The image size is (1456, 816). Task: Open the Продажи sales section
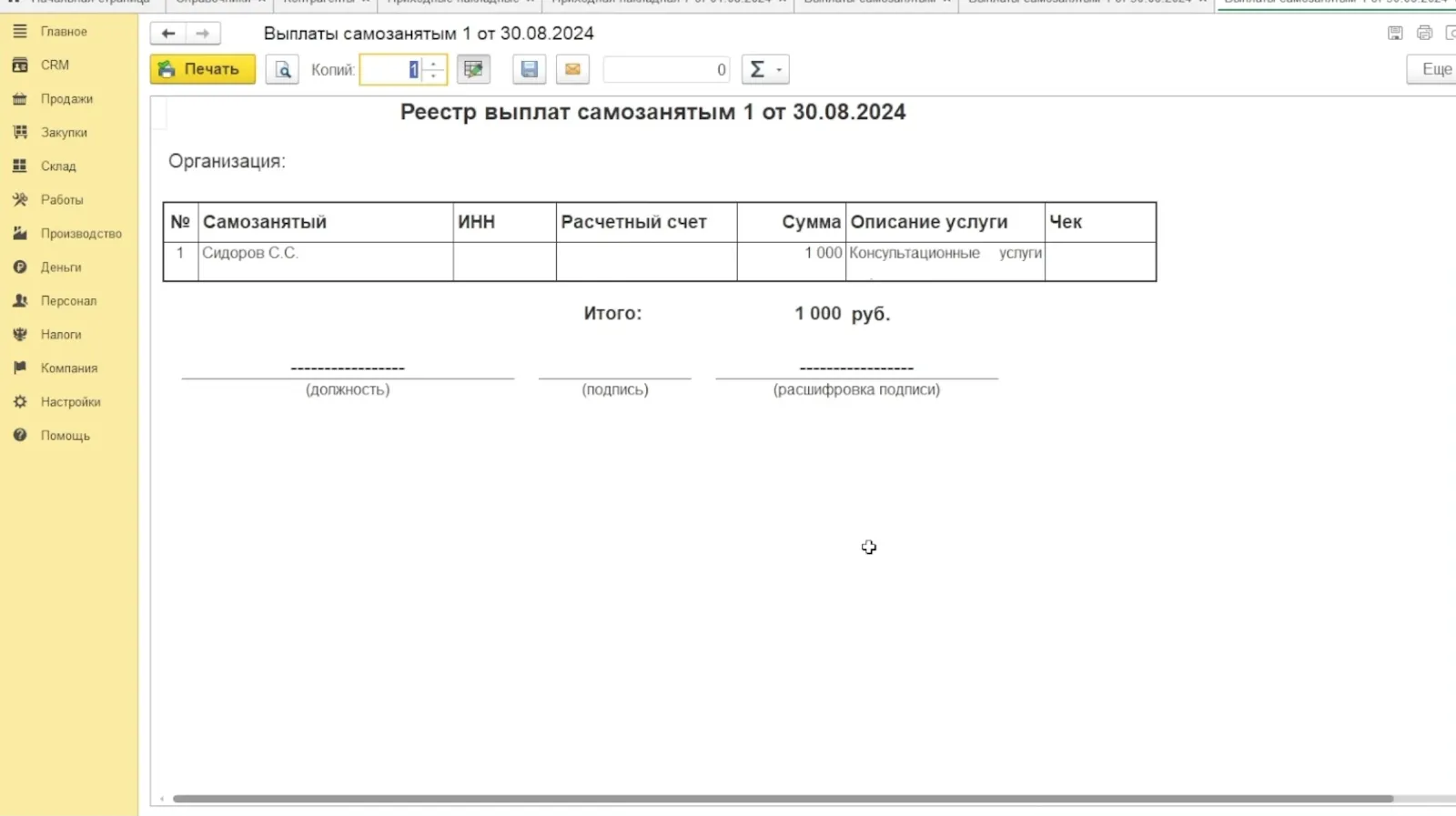coord(66,99)
